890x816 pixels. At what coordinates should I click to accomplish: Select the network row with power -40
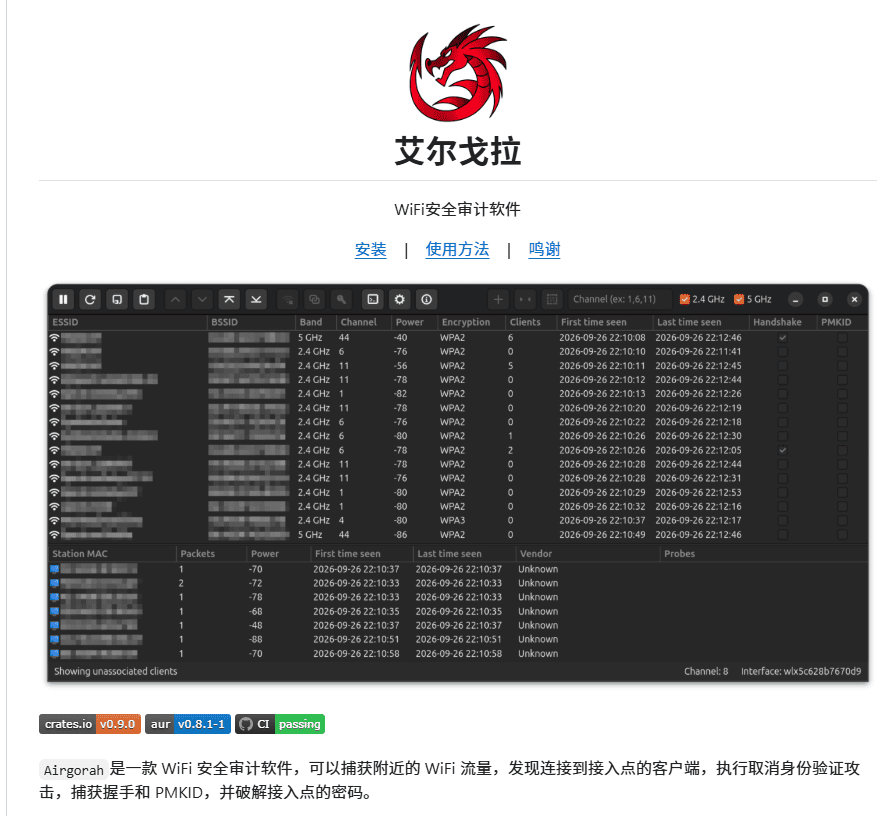(457, 338)
